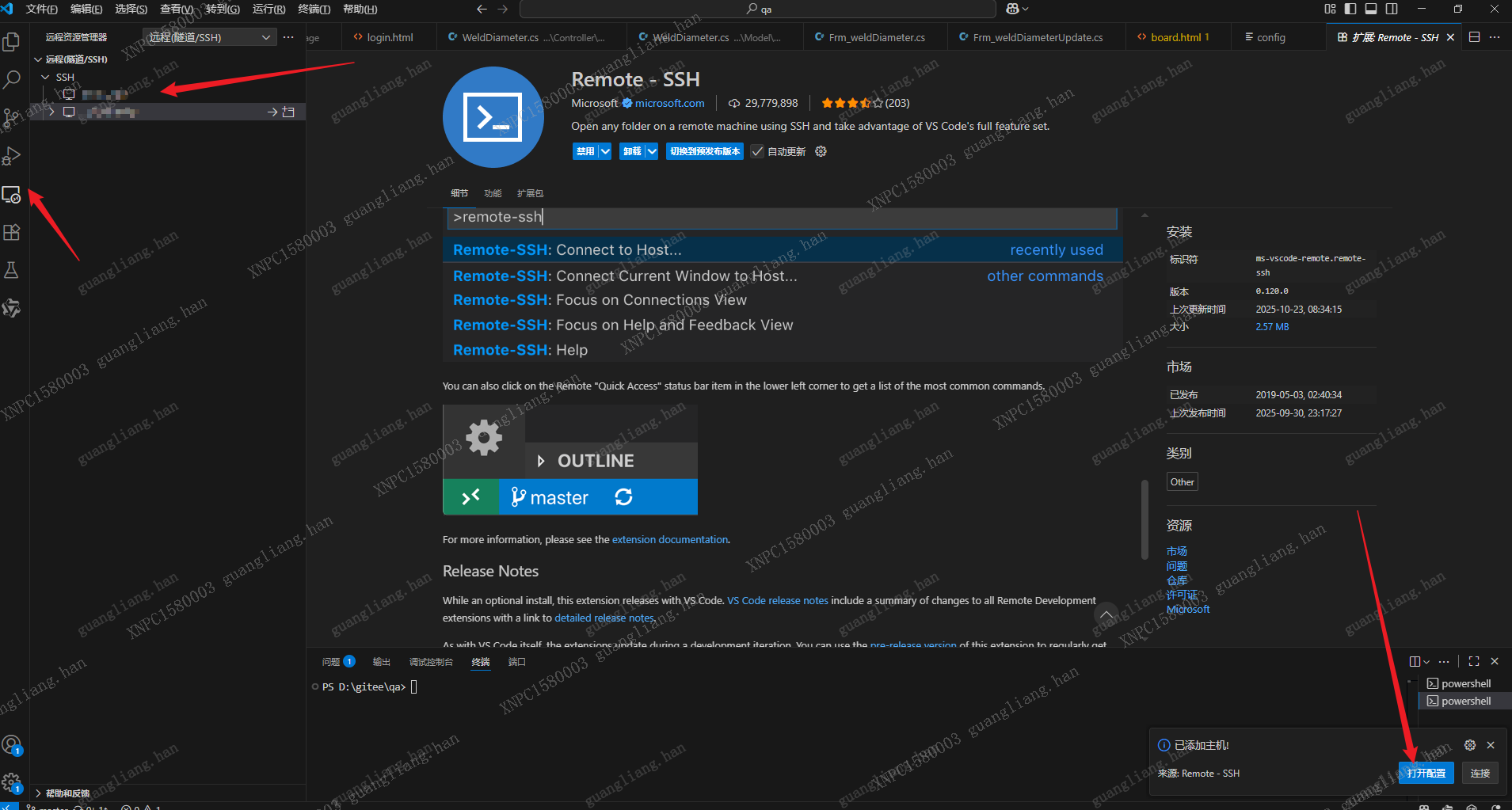Toggle secondary side bar visibility
Viewport: 1512px width, 810px height.
pos(1392,9)
